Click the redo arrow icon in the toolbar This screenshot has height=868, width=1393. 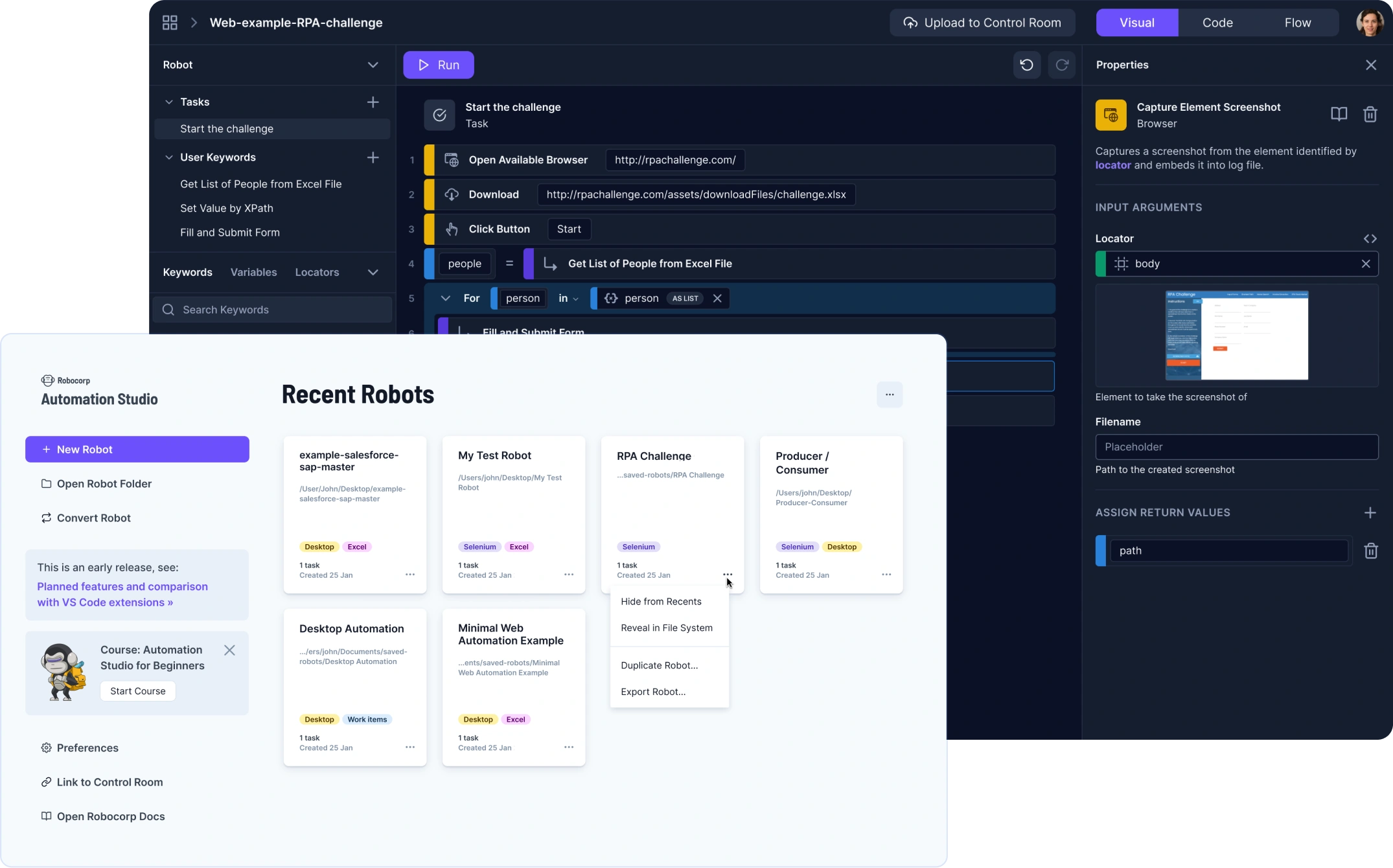tap(1061, 65)
